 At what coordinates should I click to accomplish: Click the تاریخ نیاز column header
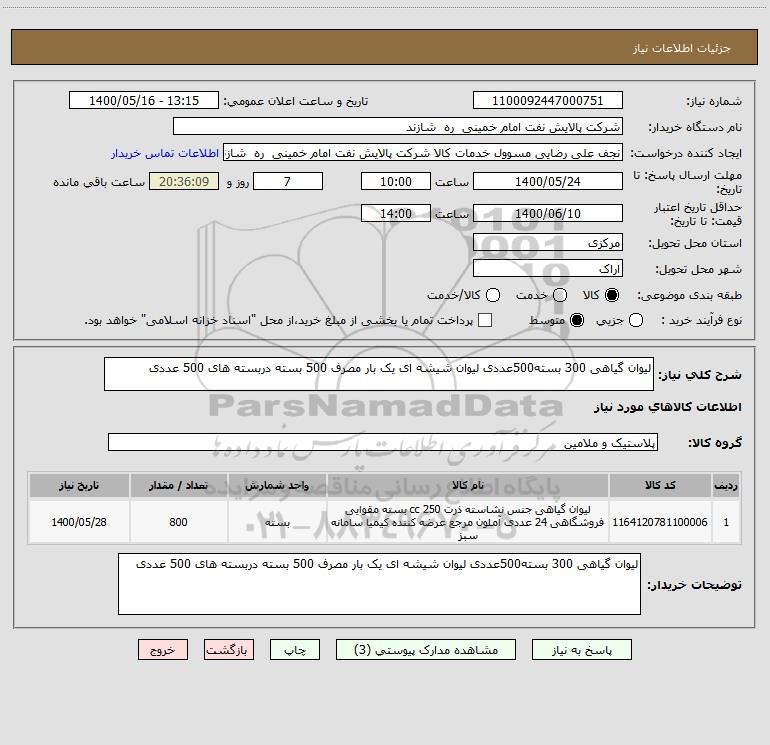point(79,485)
